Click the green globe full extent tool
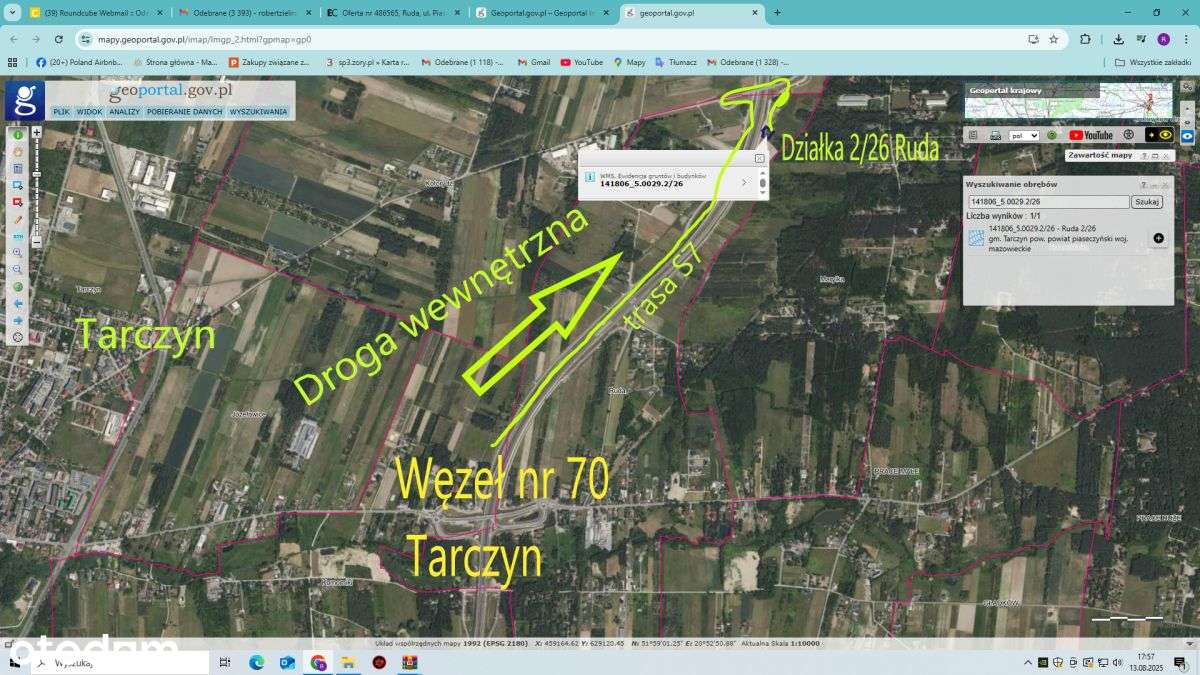Image resolution: width=1200 pixels, height=675 pixels. tap(18, 287)
